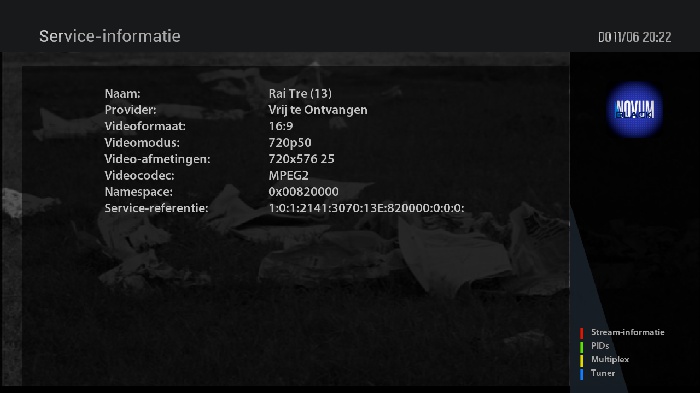This screenshot has height=393, width=700.
Task: Click the Service-informatie screen title
Action: click(110, 36)
